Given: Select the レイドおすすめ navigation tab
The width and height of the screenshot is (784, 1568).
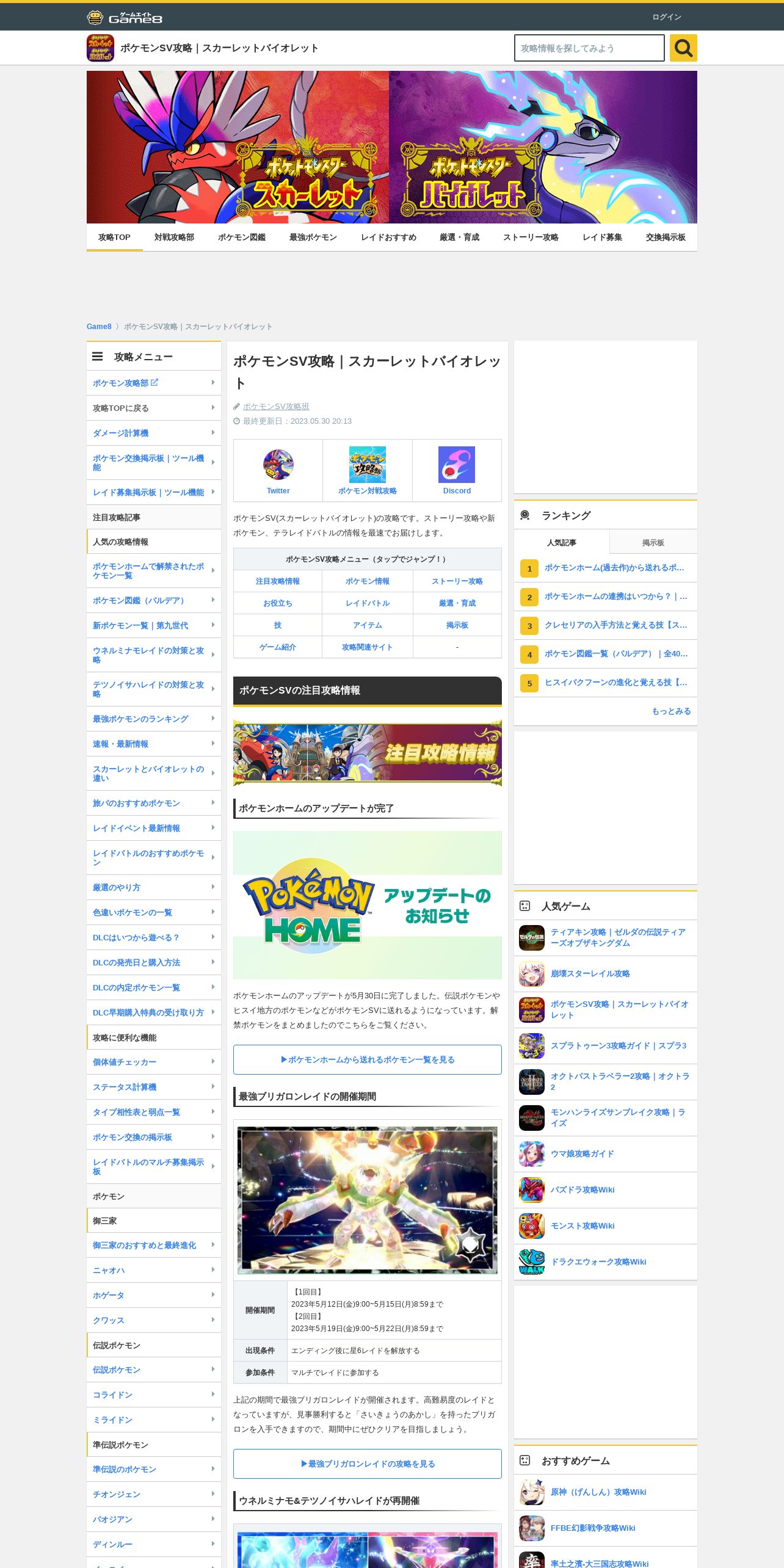Looking at the screenshot, I should (x=388, y=238).
